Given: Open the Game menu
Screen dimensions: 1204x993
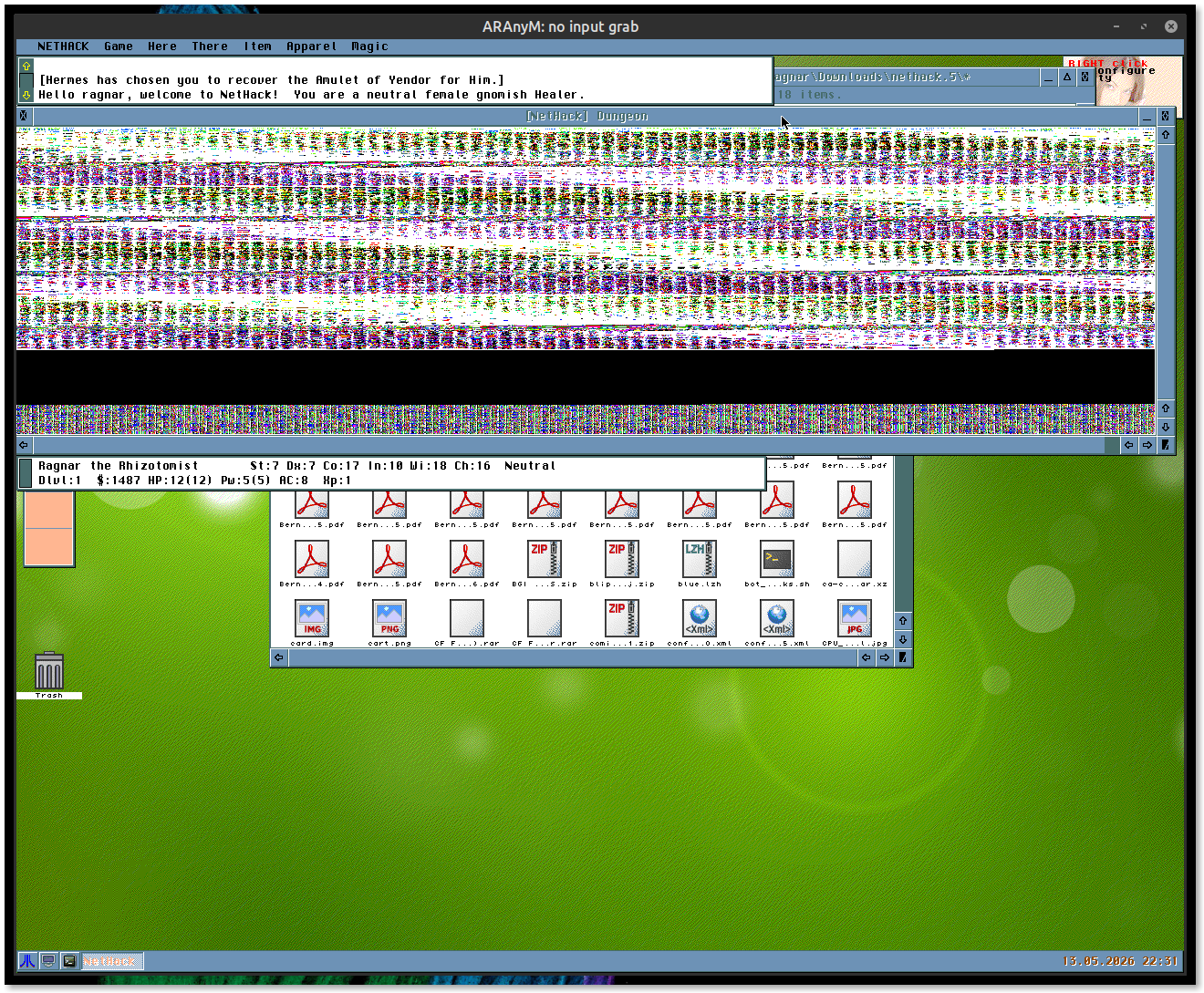Looking at the screenshot, I should click(x=119, y=47).
